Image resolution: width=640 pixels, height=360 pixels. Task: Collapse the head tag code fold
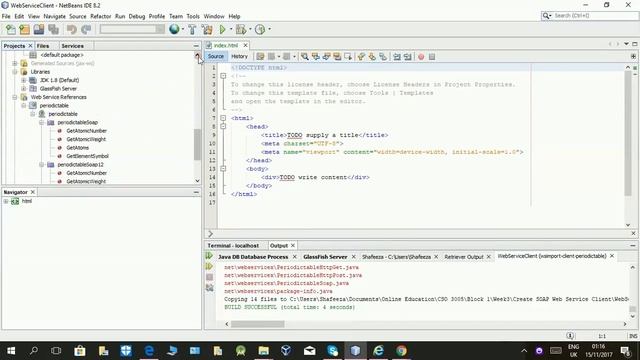pyautogui.click(x=223, y=127)
